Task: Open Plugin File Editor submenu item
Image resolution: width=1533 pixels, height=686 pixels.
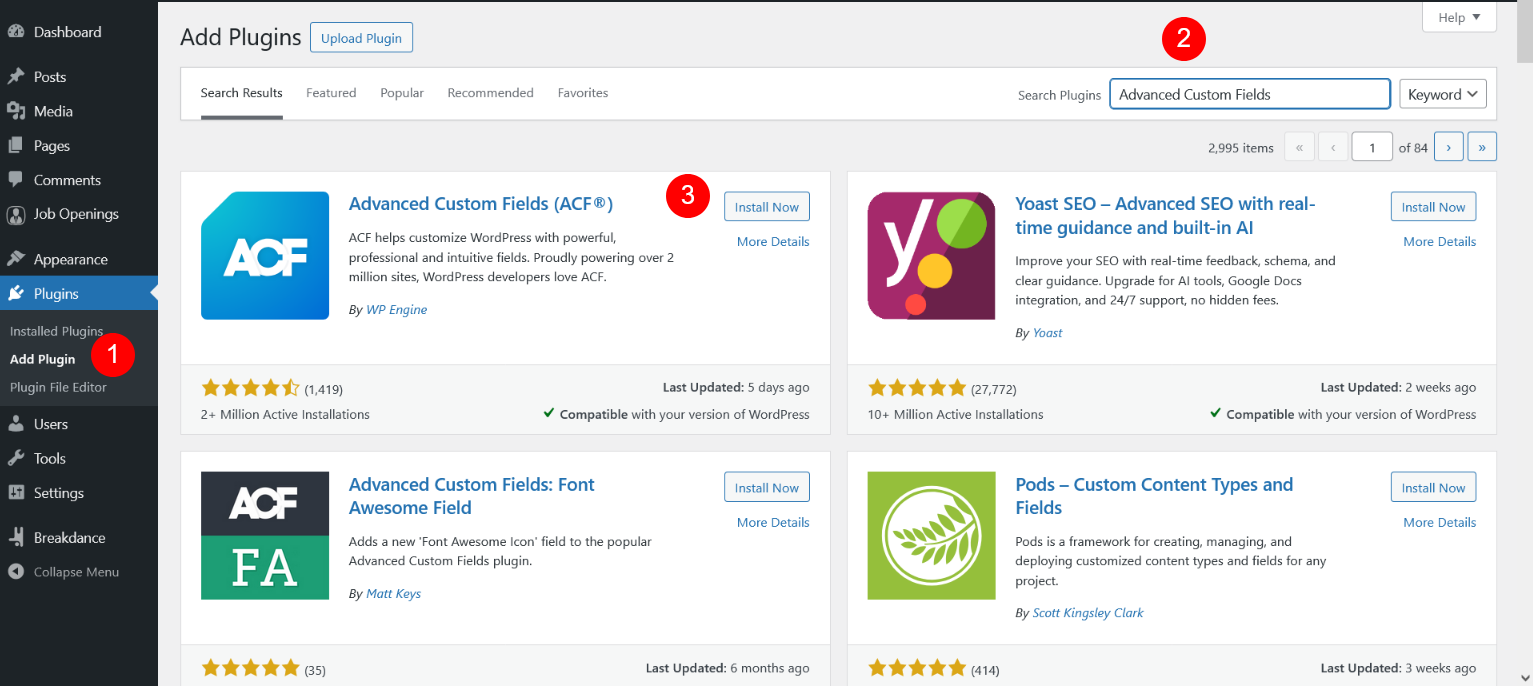Action: click(58, 387)
